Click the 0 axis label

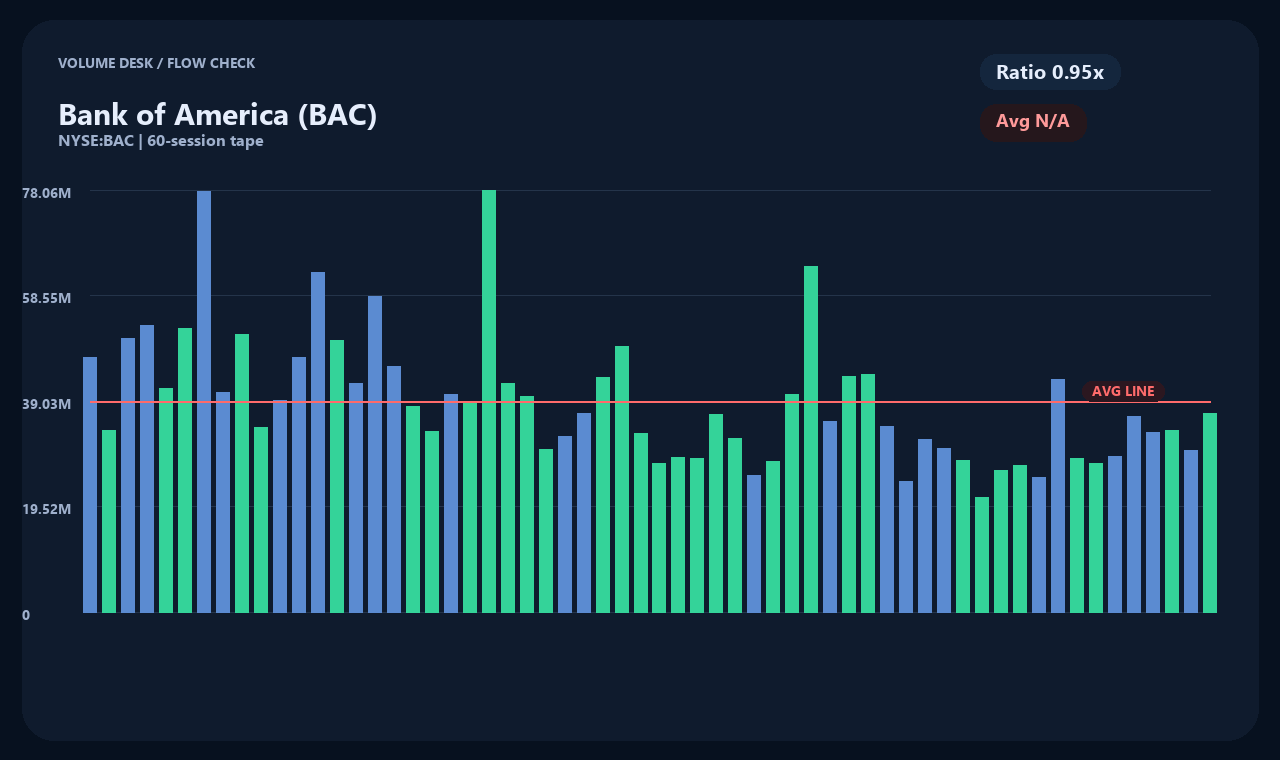tap(26, 615)
